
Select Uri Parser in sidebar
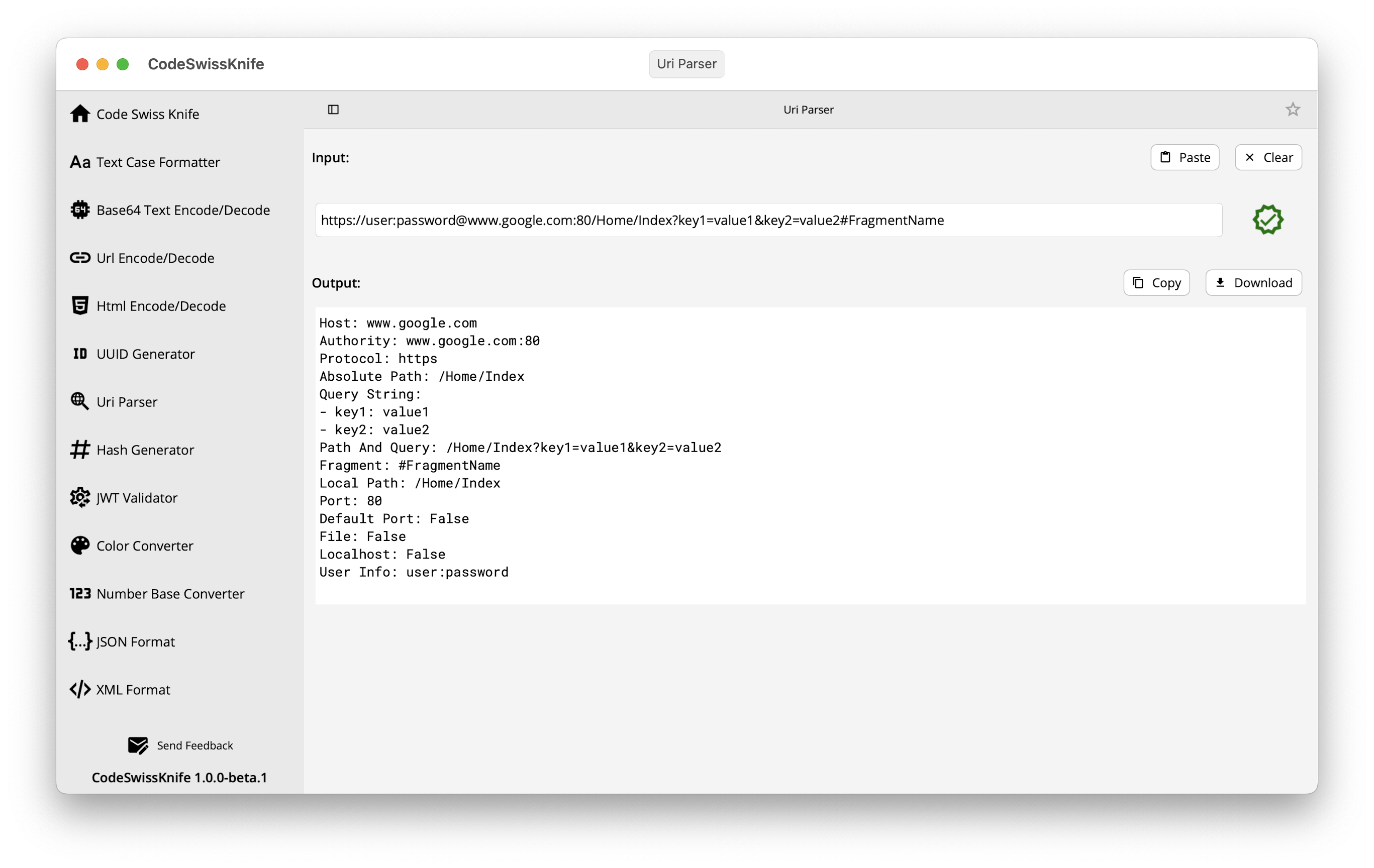click(127, 401)
